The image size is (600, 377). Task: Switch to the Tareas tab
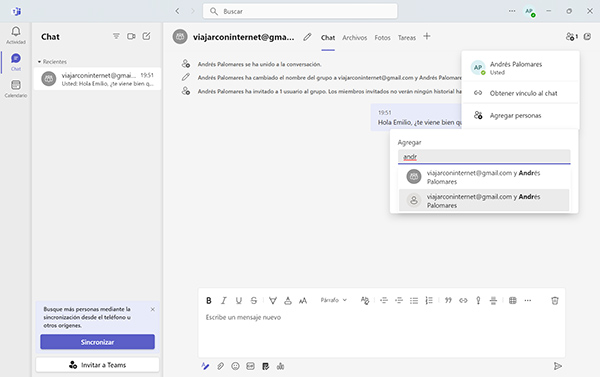tap(406, 38)
